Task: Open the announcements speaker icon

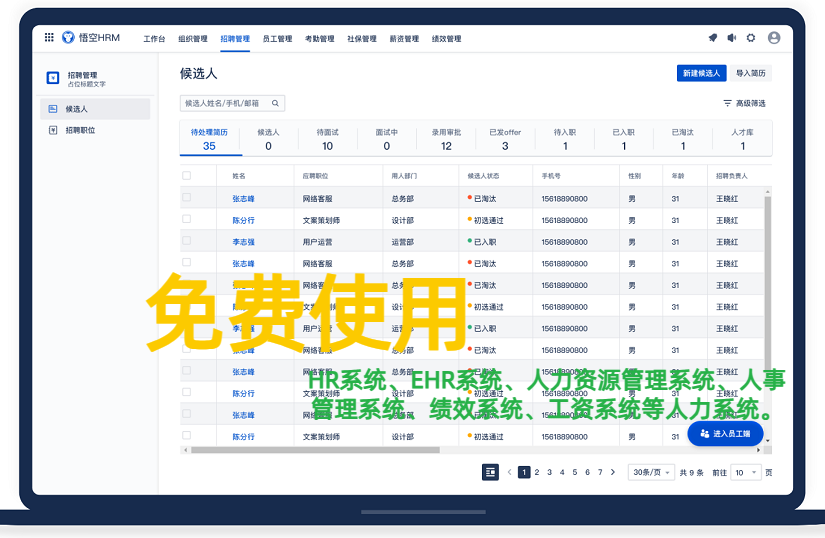Action: coord(732,38)
